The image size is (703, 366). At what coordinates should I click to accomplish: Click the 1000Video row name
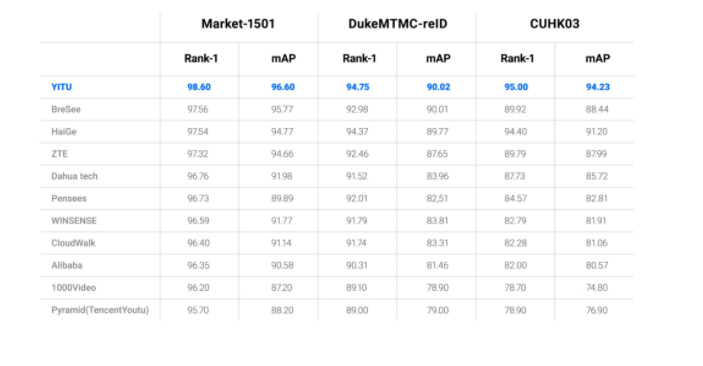[74, 288]
